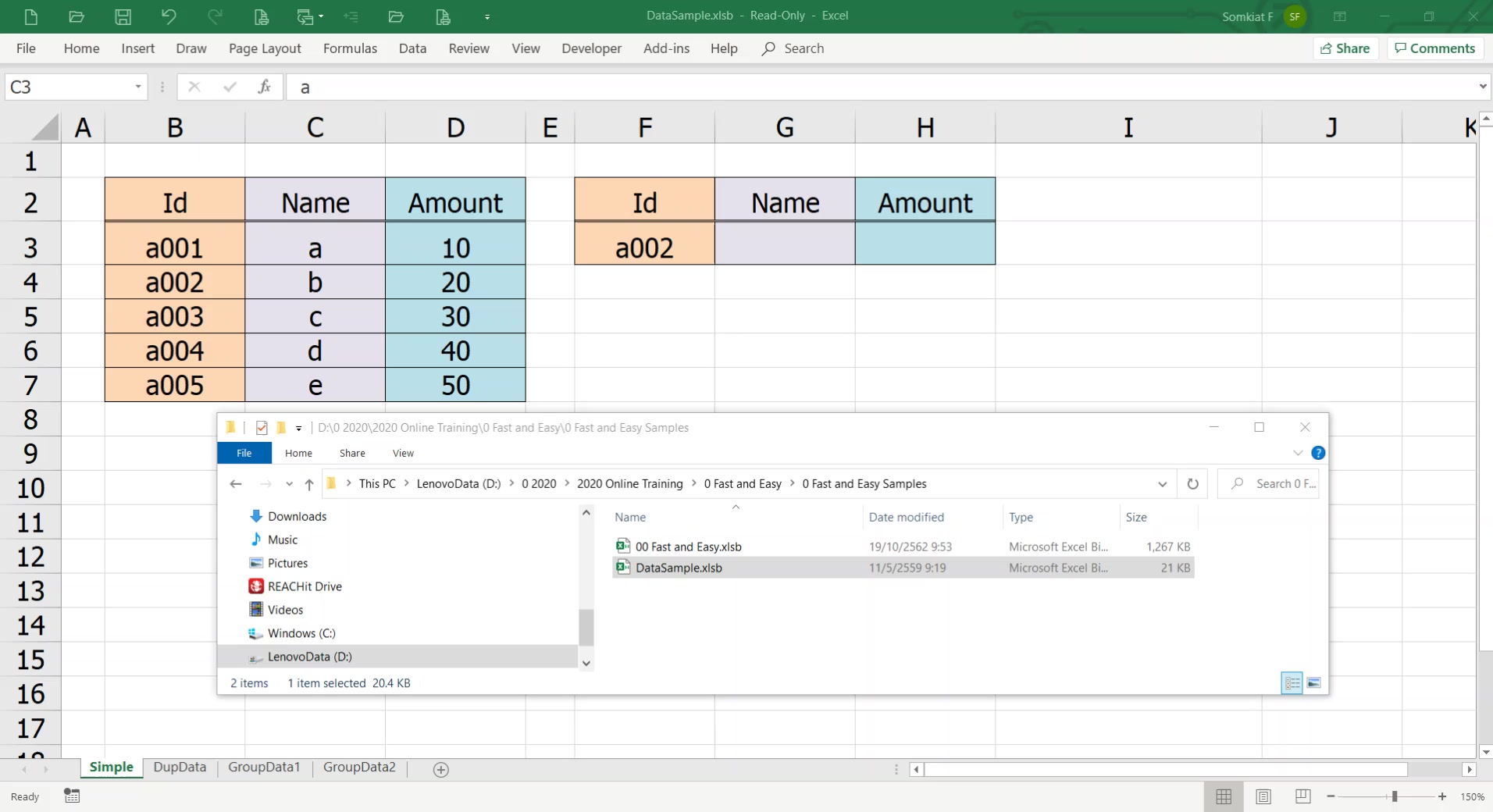The image size is (1493, 812).
Task: Click the horizontal scrollbar in Excel
Action: [1167, 769]
